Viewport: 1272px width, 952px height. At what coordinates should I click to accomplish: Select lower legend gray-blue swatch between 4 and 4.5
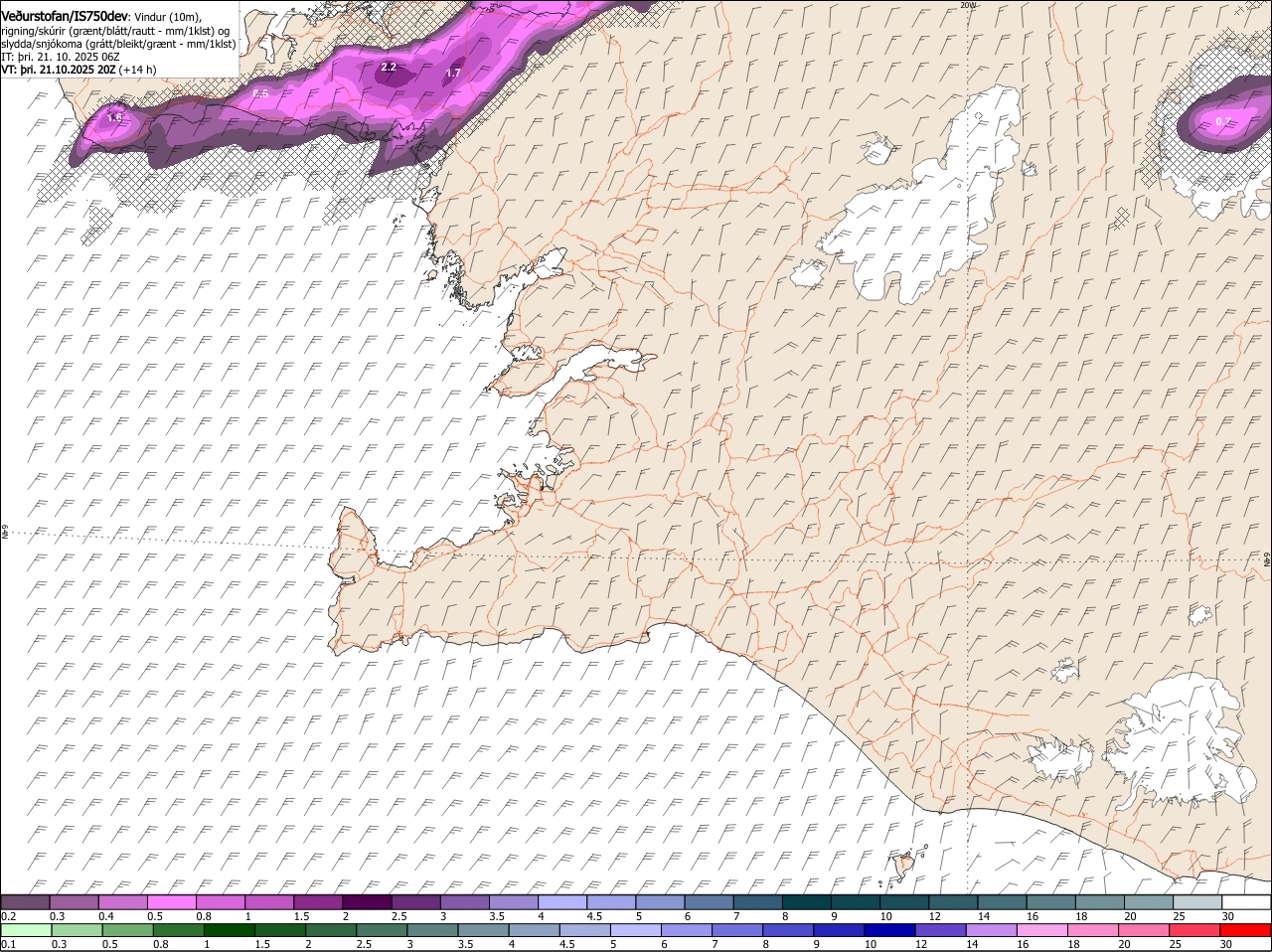coord(535,930)
